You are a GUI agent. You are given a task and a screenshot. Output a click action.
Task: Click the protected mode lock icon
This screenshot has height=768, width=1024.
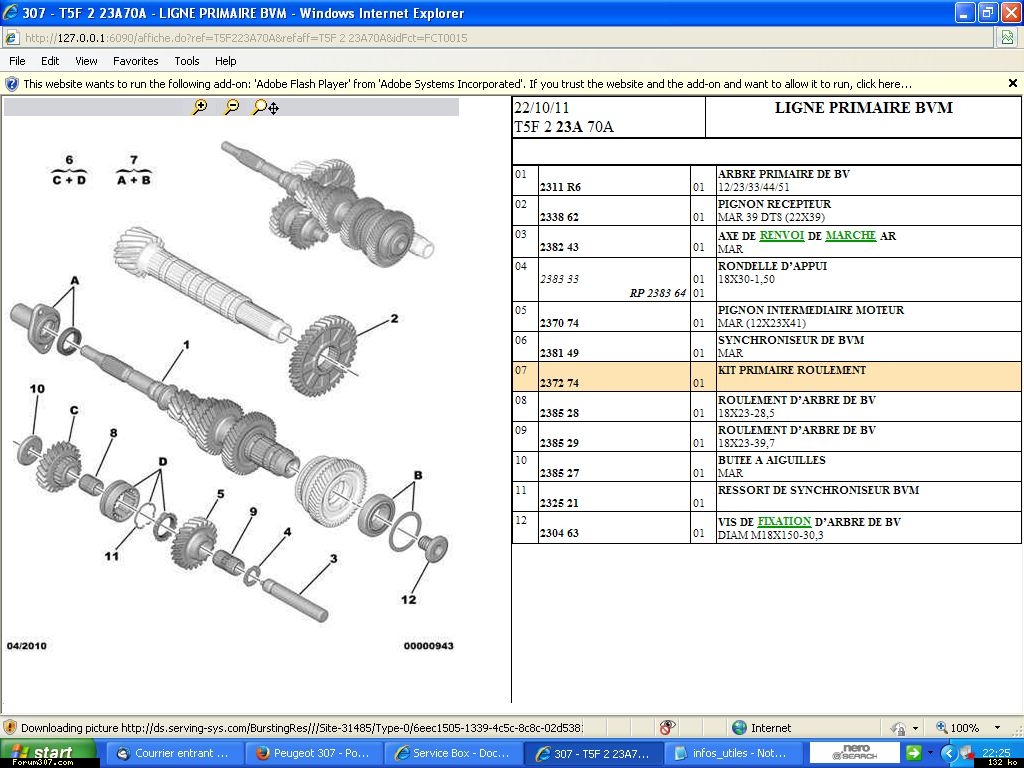[x=899, y=728]
